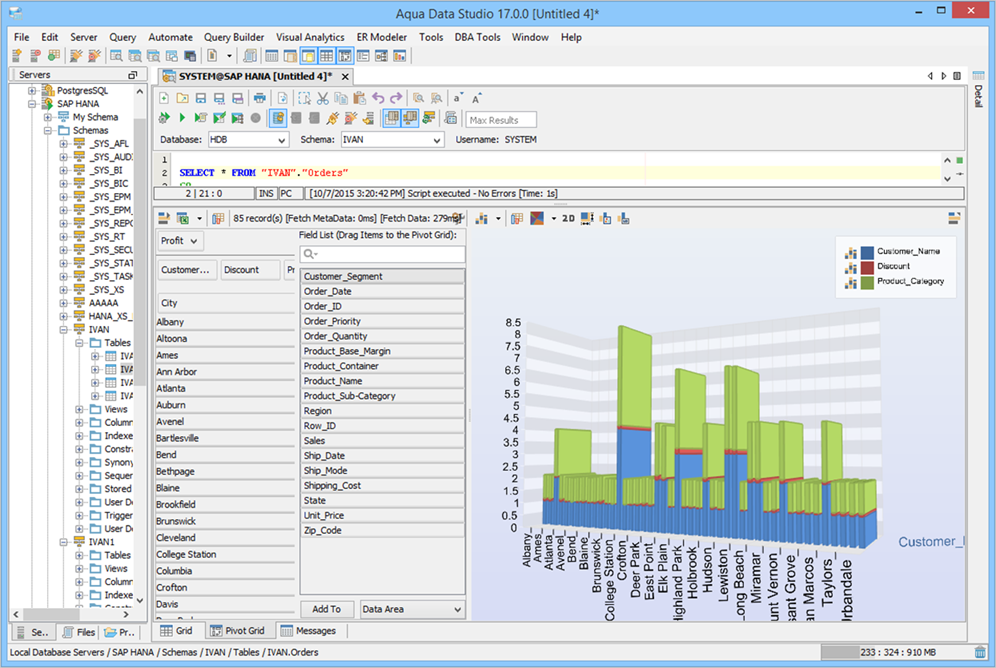The image size is (996, 668).
Task: Toggle highlighted button right of Stop icon
Action: 278,117
